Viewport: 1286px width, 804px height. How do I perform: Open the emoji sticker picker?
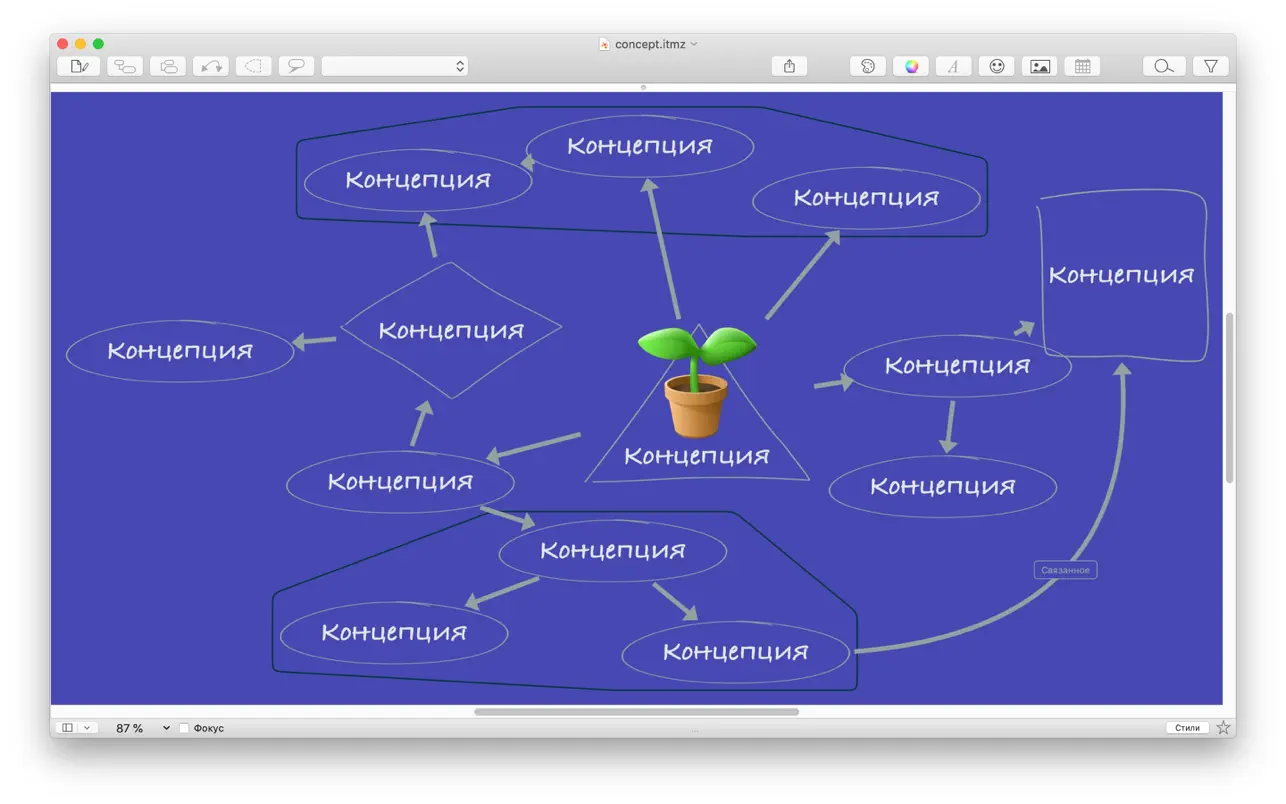coord(997,66)
